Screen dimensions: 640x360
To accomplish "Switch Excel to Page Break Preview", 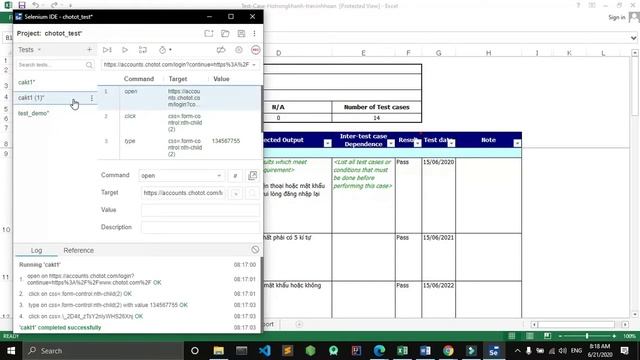I will click(547, 336).
